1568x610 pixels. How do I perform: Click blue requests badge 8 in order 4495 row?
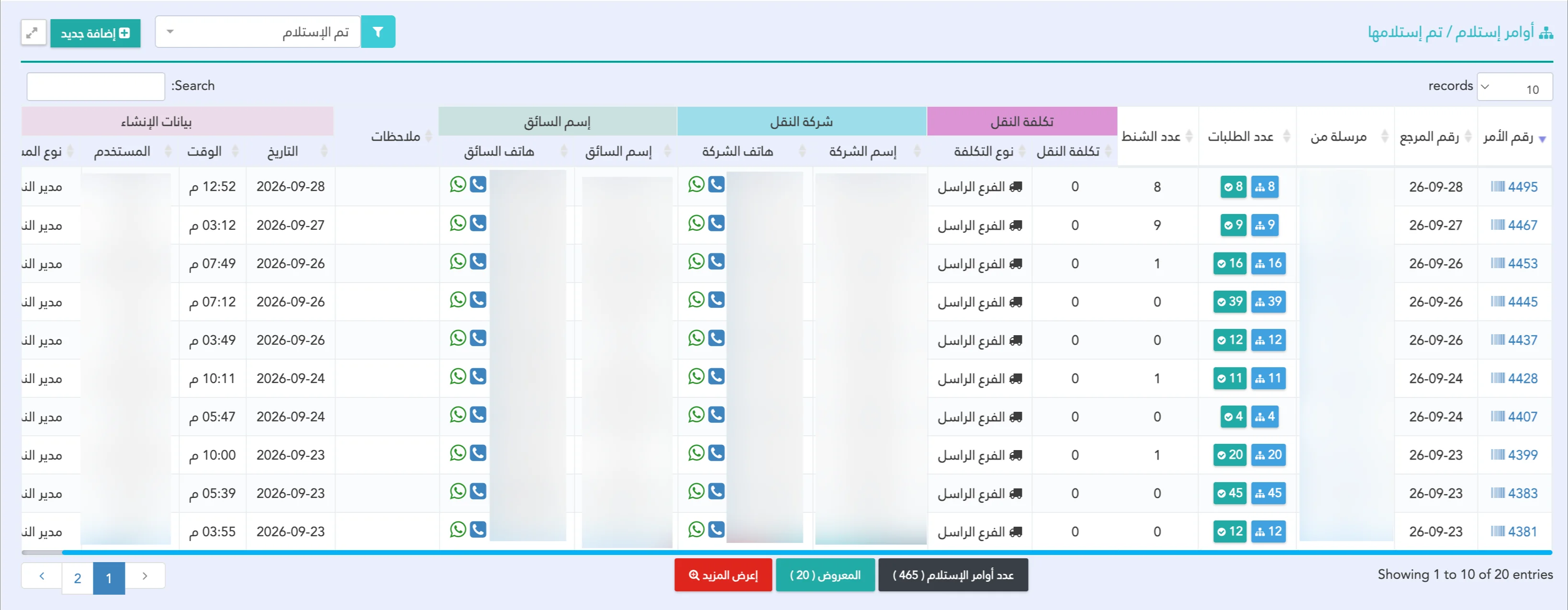pos(1264,186)
